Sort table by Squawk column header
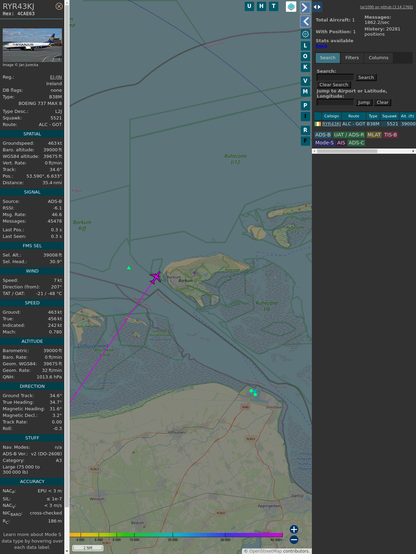This screenshot has height=554, width=416. [389, 116]
